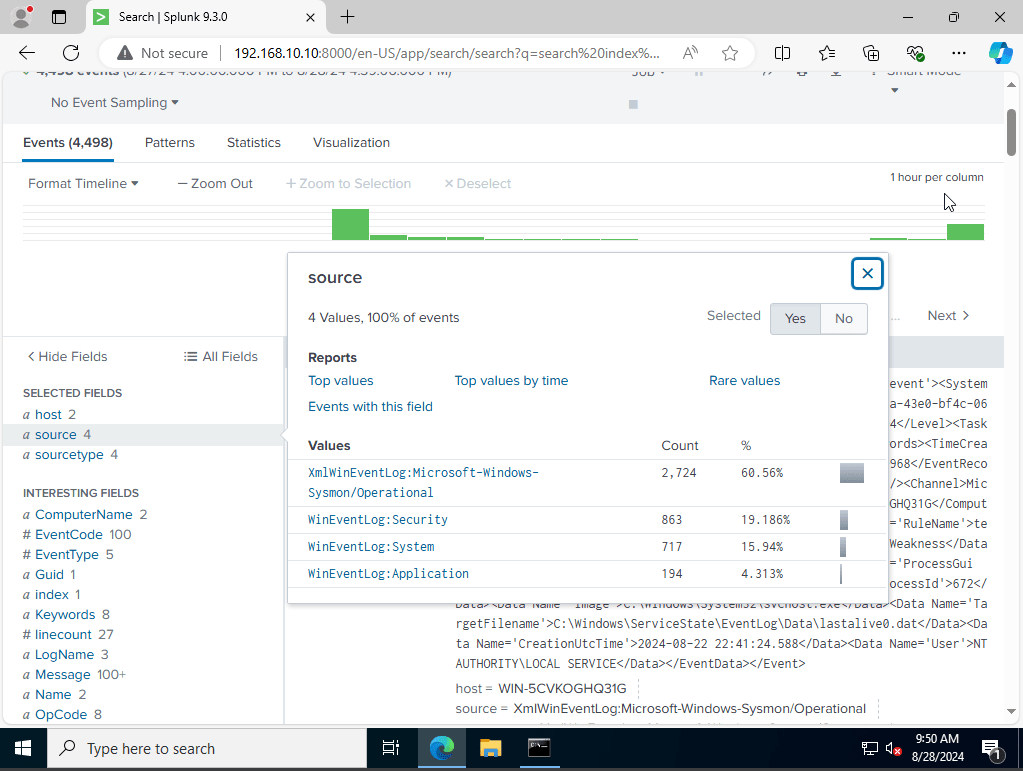Refresh the page

(x=70, y=53)
